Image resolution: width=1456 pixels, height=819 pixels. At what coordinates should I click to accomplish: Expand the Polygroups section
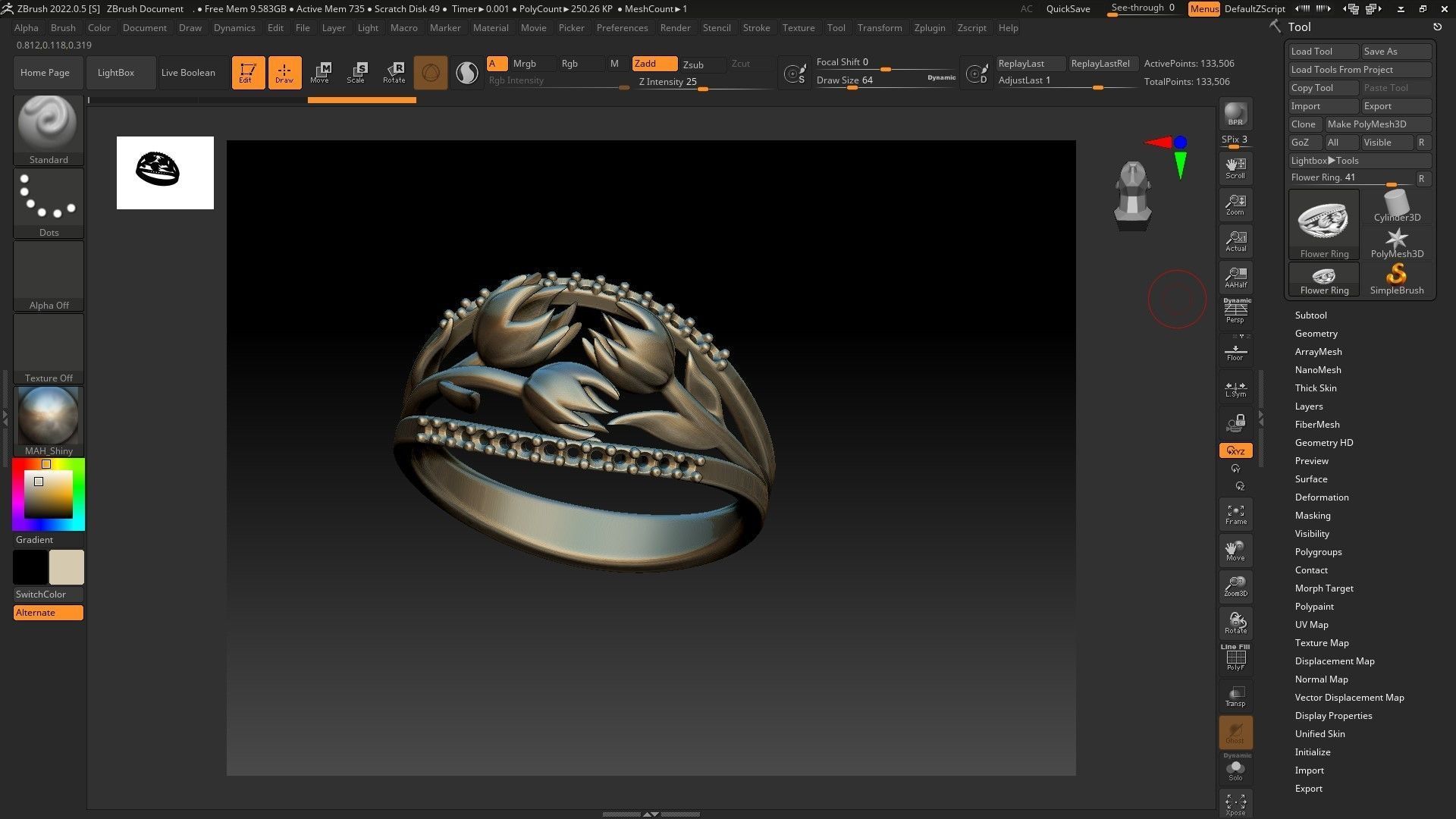[x=1318, y=552]
